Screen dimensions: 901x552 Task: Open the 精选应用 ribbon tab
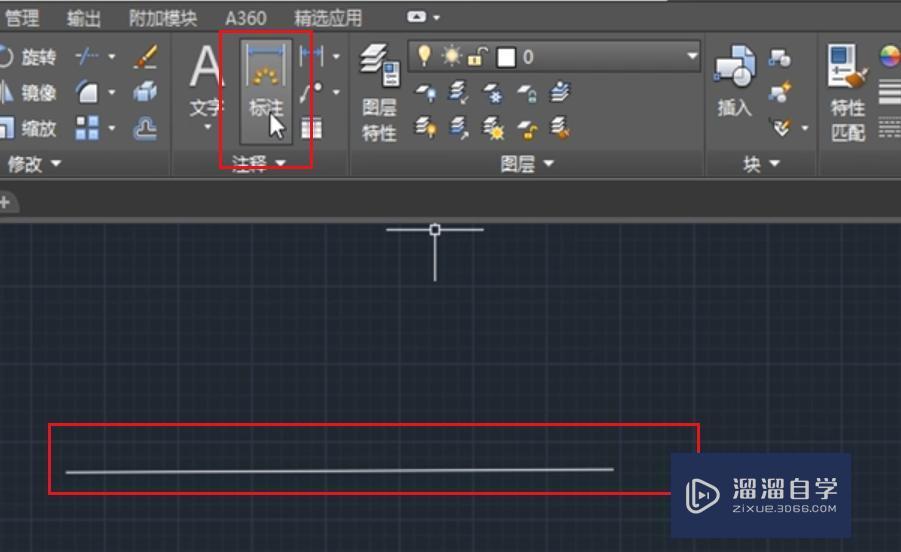click(x=328, y=18)
